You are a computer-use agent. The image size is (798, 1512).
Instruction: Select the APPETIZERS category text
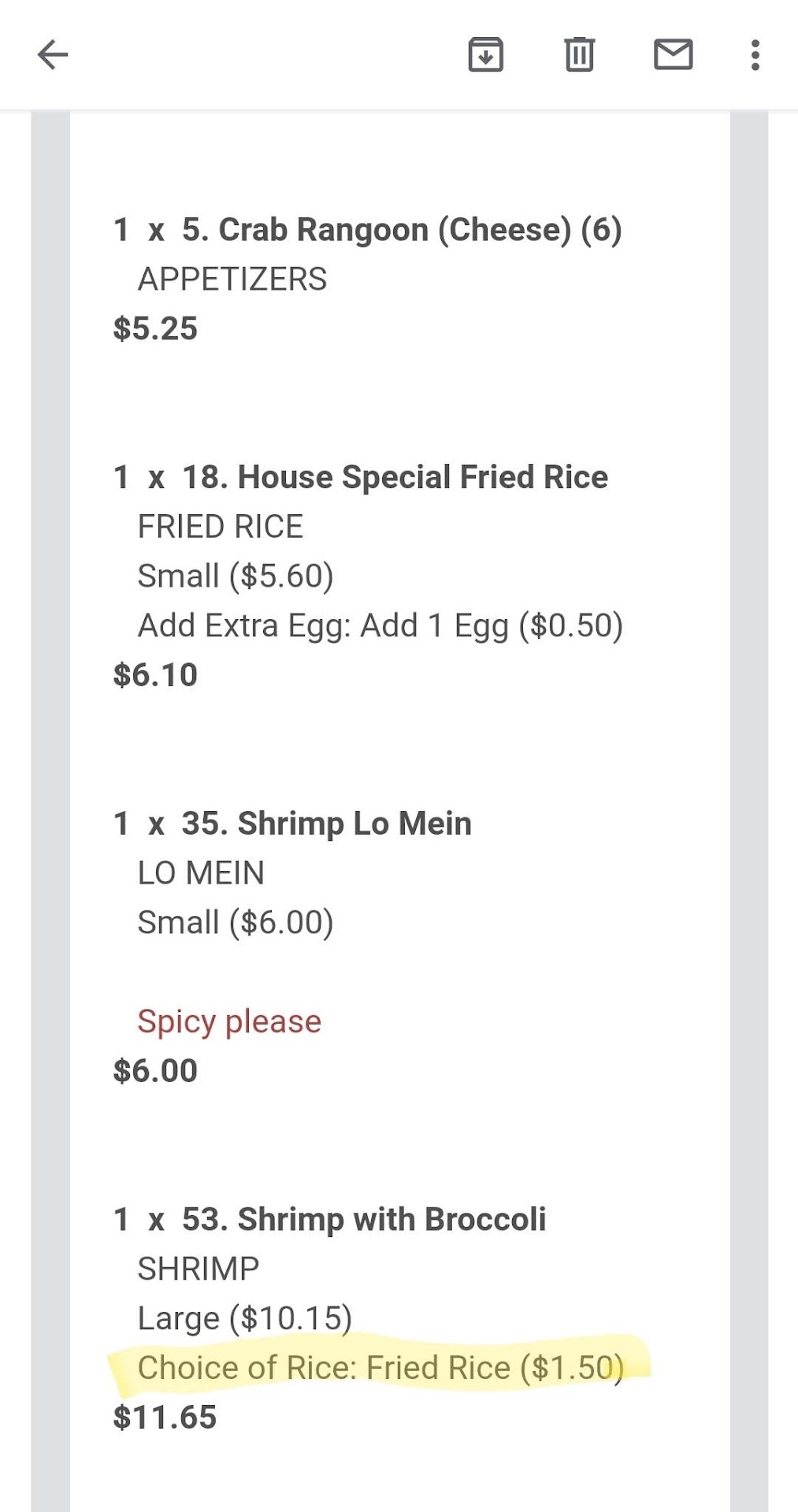coord(232,280)
